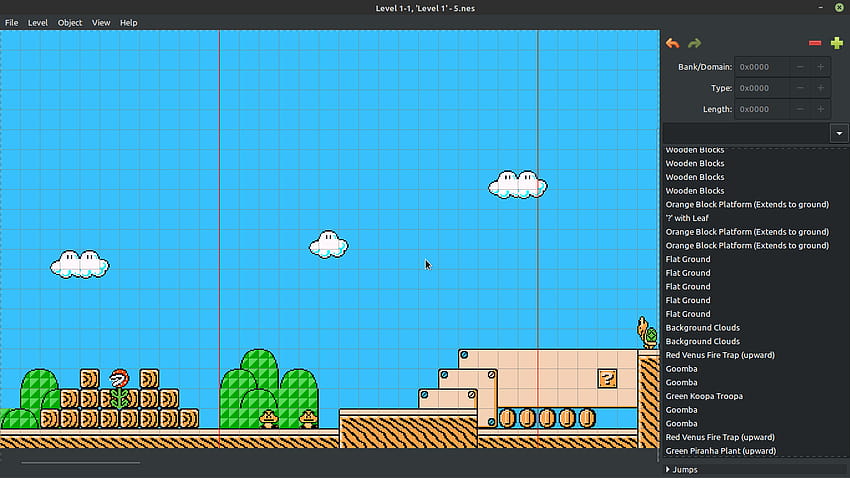Screen dimensions: 850x478
Task: Click the object combo box field
Action: [746, 133]
